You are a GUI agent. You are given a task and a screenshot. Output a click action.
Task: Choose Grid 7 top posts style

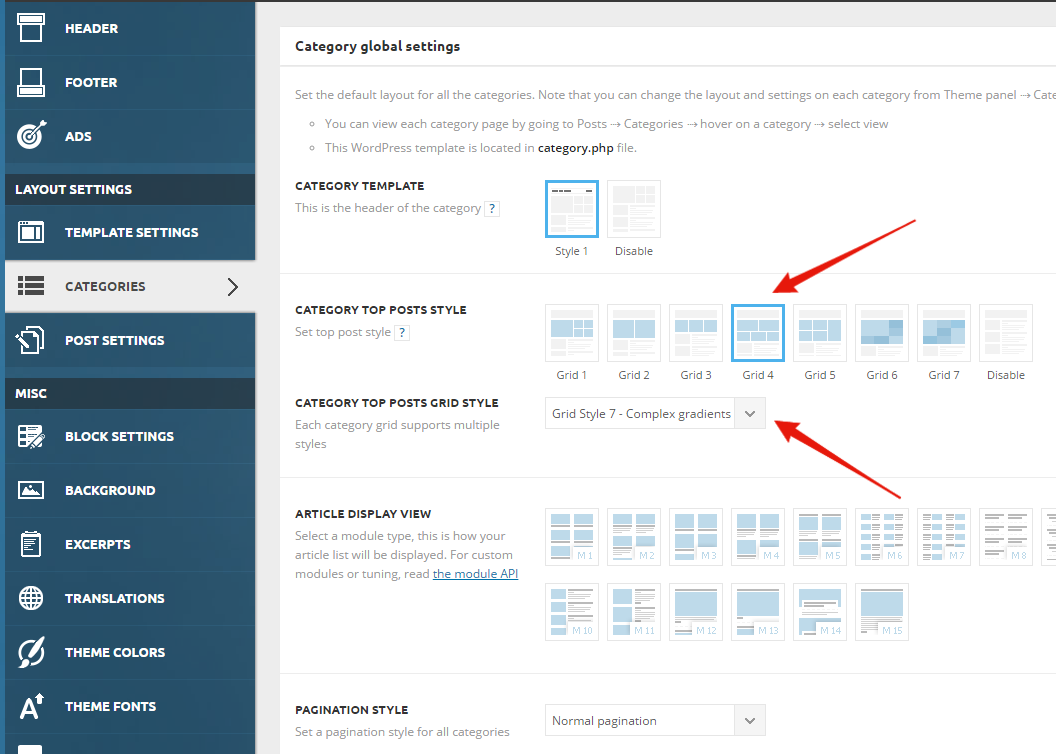coord(944,333)
